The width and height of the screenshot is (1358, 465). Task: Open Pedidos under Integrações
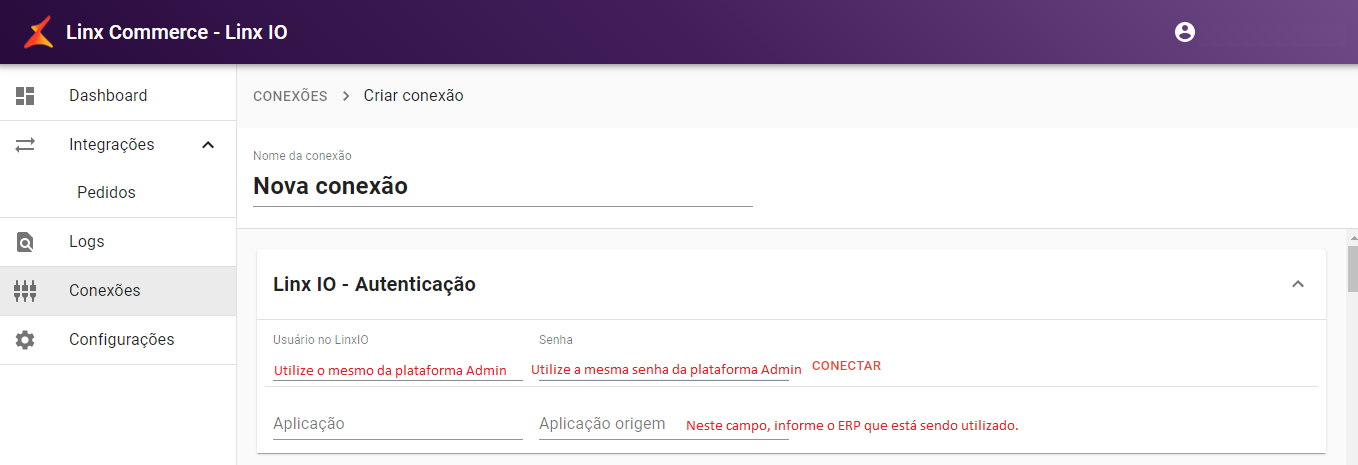(x=118, y=193)
